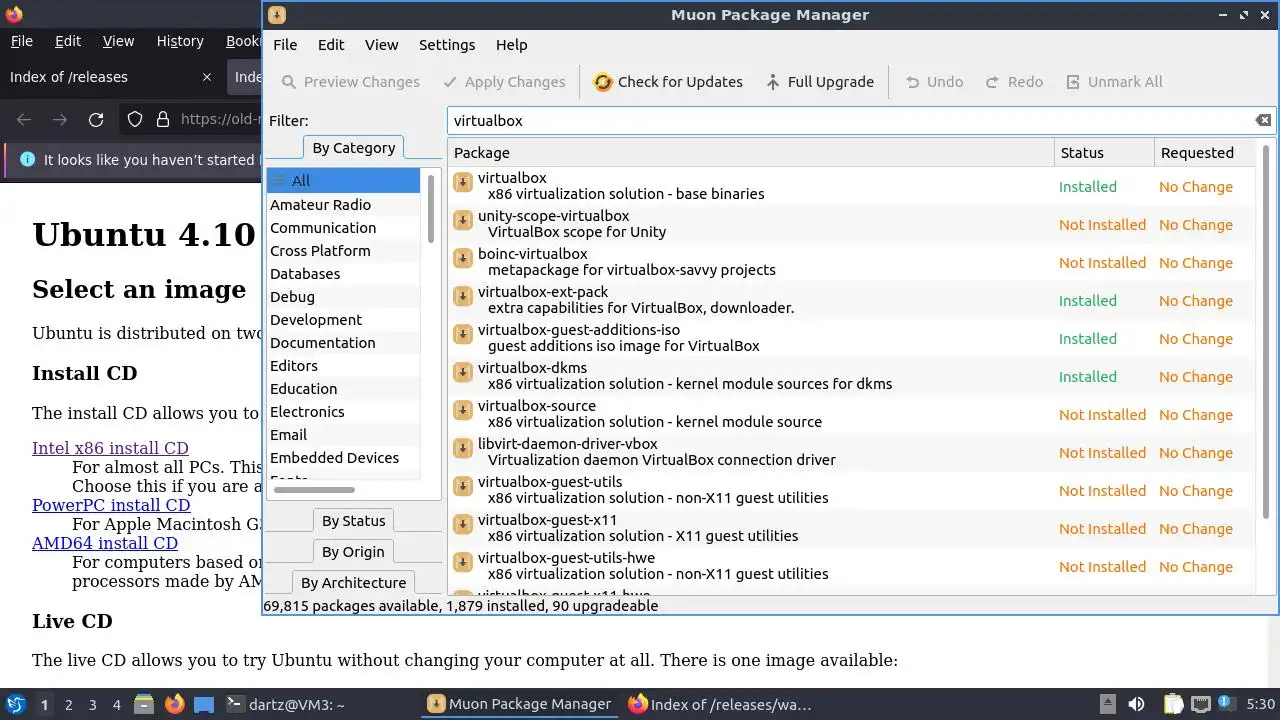Click the package icon next to unity-scope-virtualbox
This screenshot has width=1280, height=720.
[x=462, y=220]
